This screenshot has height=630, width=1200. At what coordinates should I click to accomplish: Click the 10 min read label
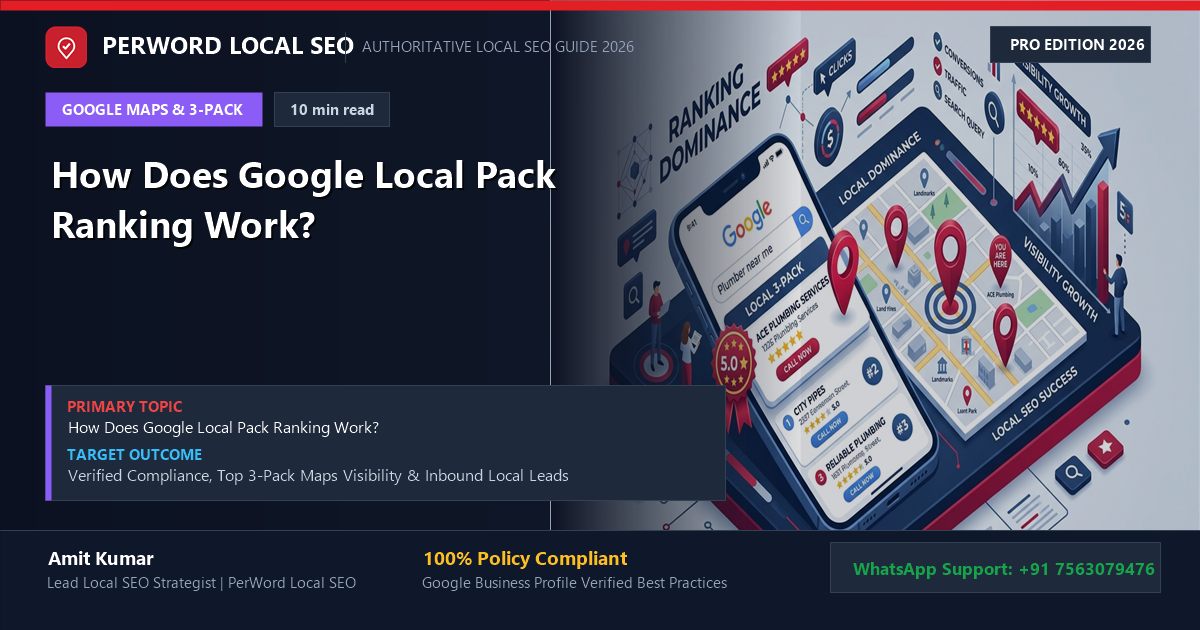(x=332, y=110)
